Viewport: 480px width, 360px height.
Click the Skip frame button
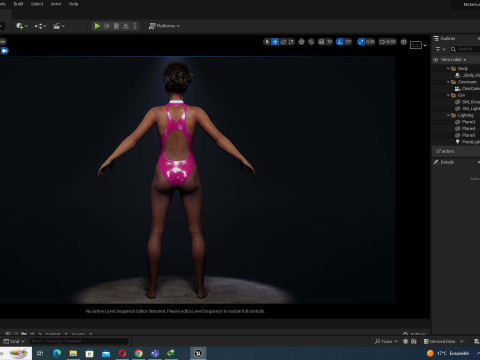pyautogui.click(x=107, y=26)
